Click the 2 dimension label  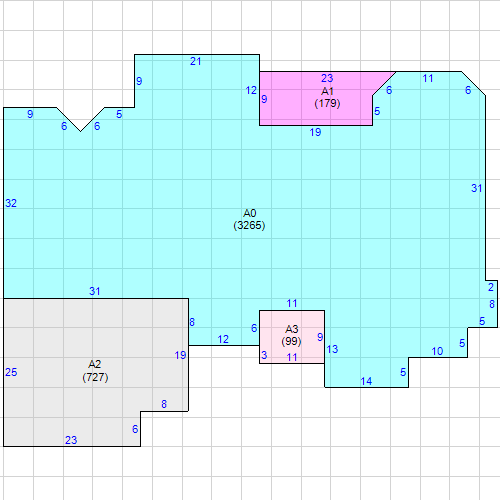[491, 287]
